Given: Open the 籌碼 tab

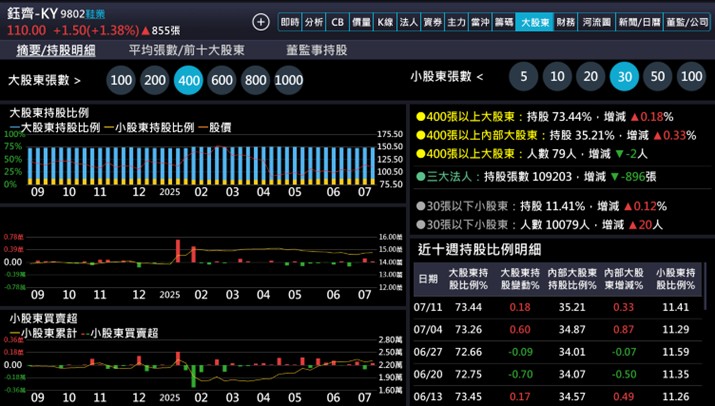Looking at the screenshot, I should pos(503,22).
